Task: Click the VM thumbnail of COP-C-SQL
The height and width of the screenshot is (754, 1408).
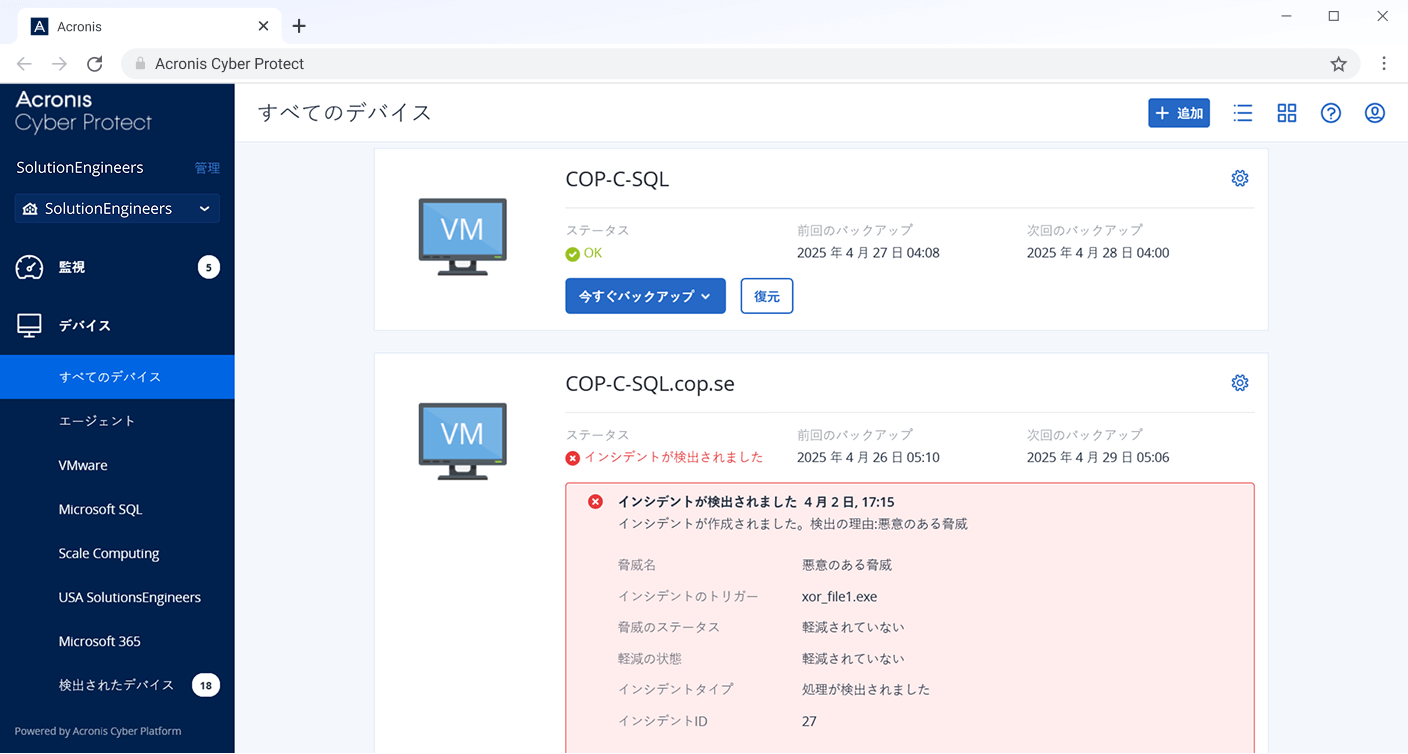Action: (x=462, y=236)
